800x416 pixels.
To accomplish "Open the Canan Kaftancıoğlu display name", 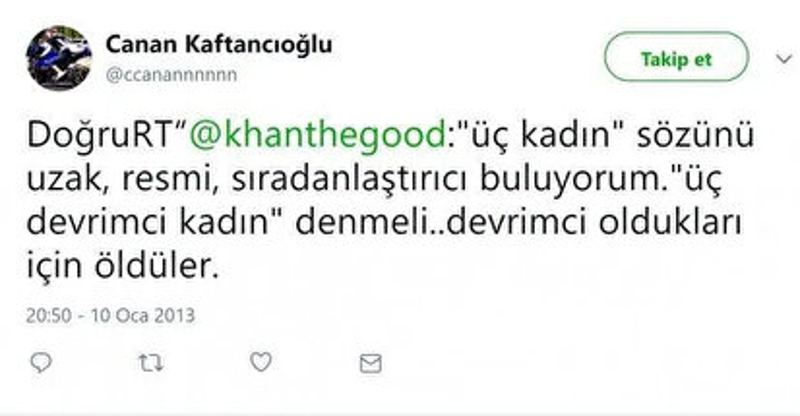I will (219, 44).
